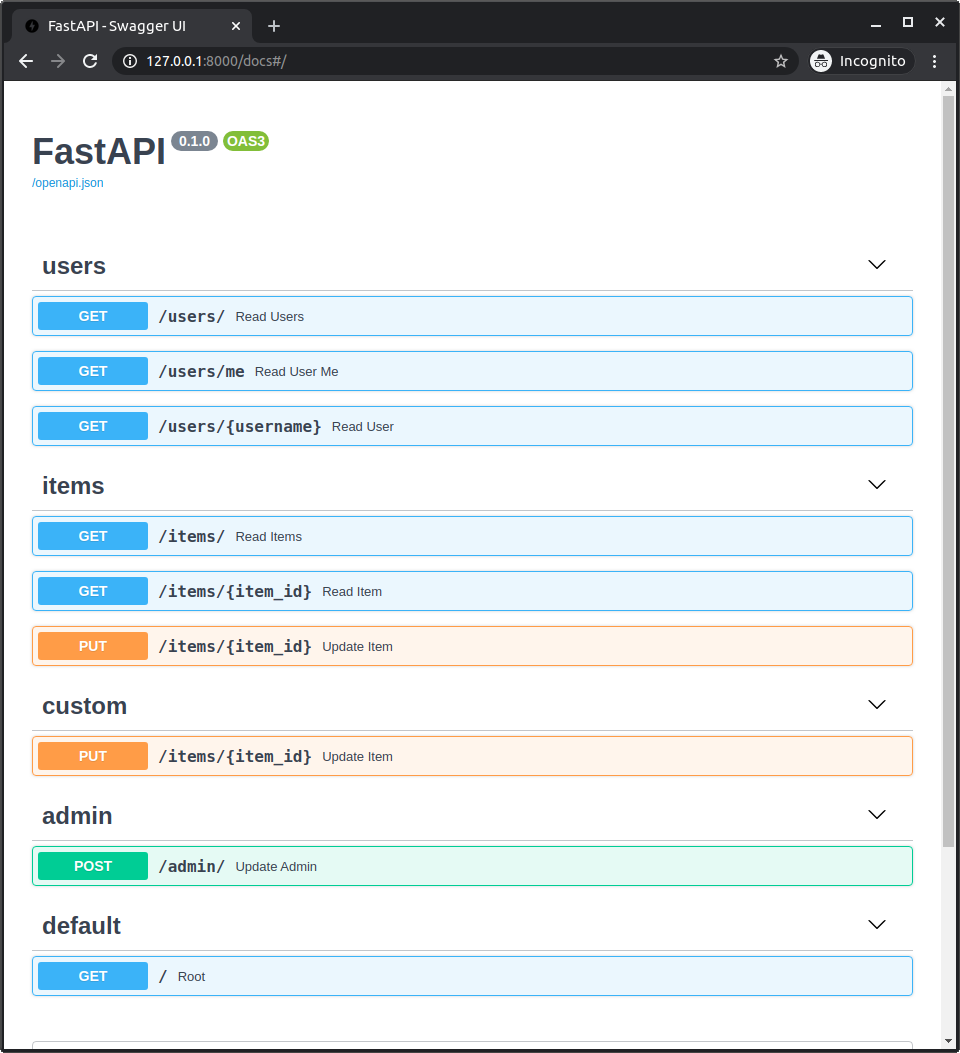Click the Incognito badge in the toolbar
This screenshot has width=960, height=1053.
859,60
